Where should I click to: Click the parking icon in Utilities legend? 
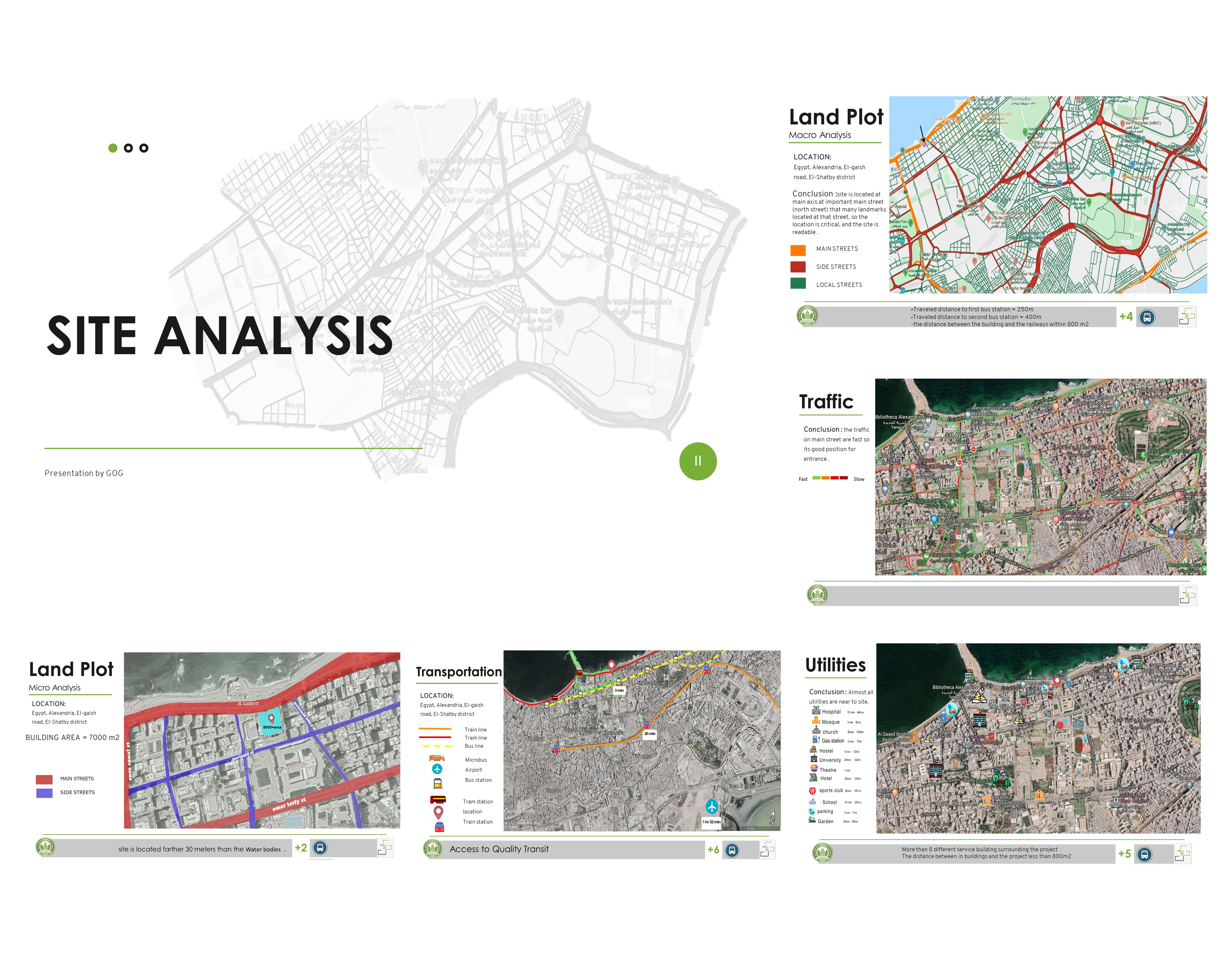click(812, 811)
